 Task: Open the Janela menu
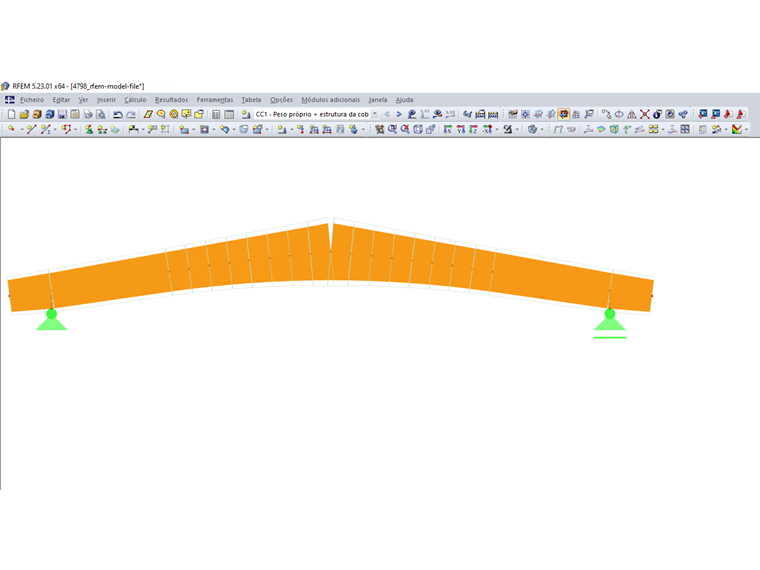coord(378,100)
